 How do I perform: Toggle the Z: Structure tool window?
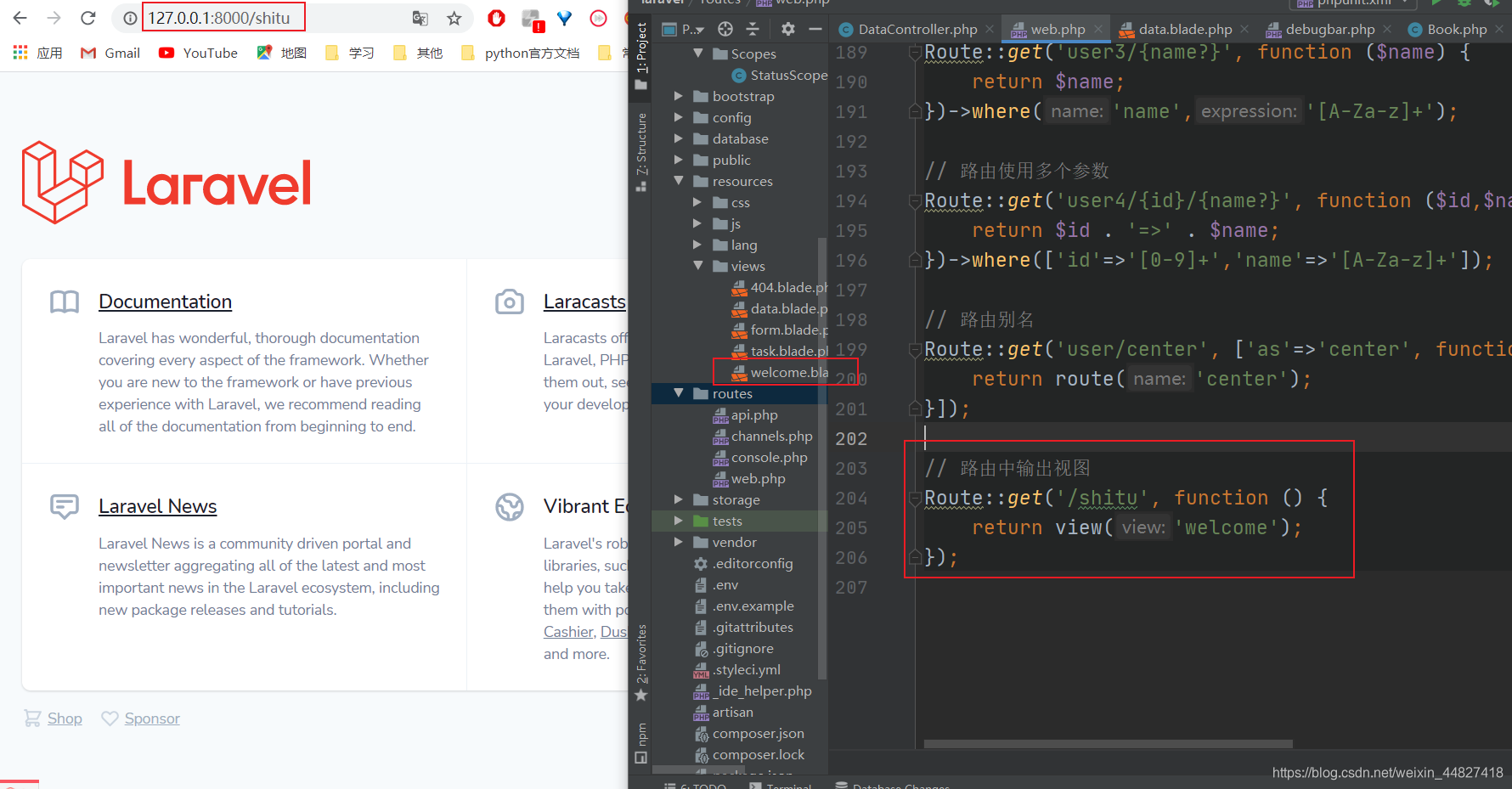coord(641,151)
